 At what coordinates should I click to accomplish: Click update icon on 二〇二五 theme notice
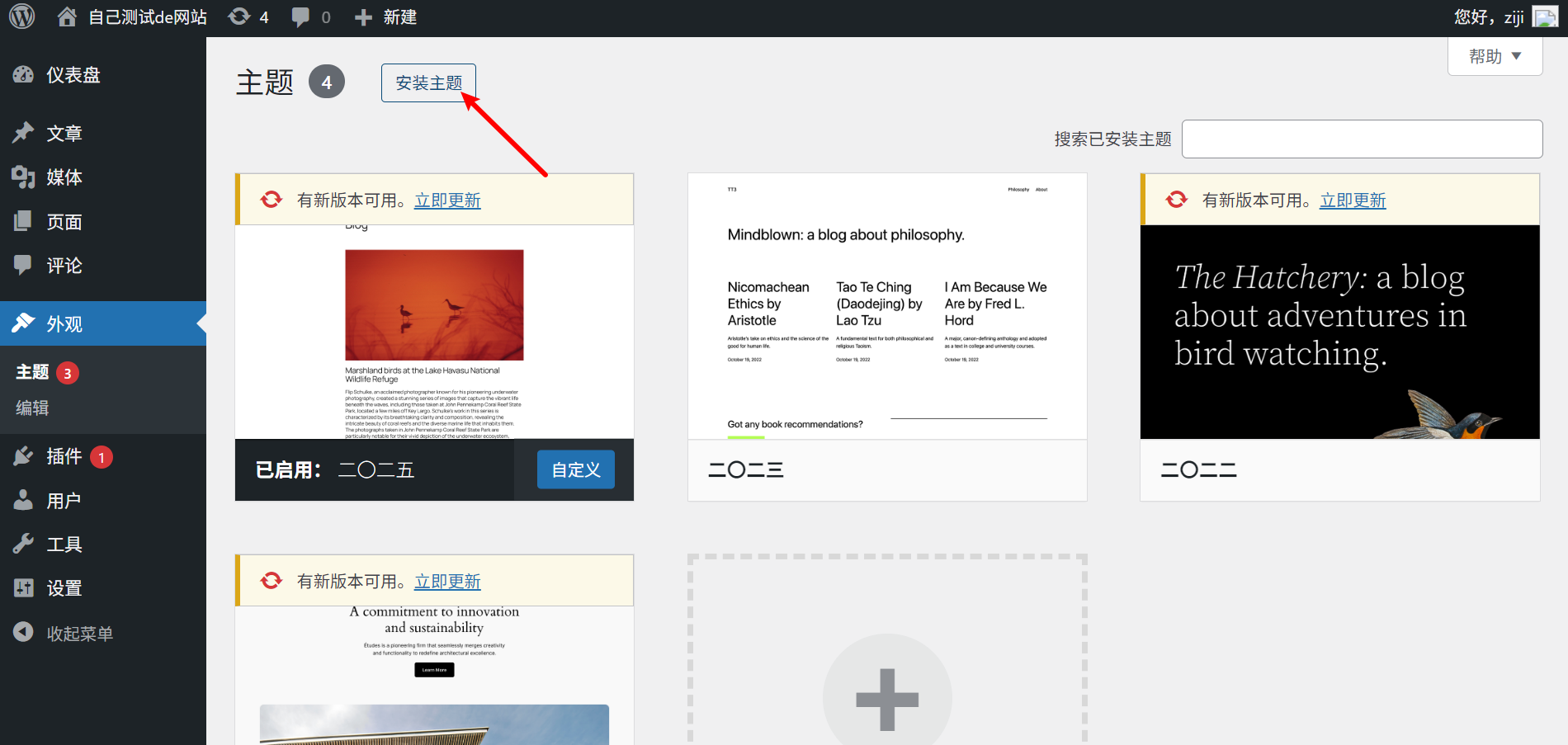pos(272,200)
